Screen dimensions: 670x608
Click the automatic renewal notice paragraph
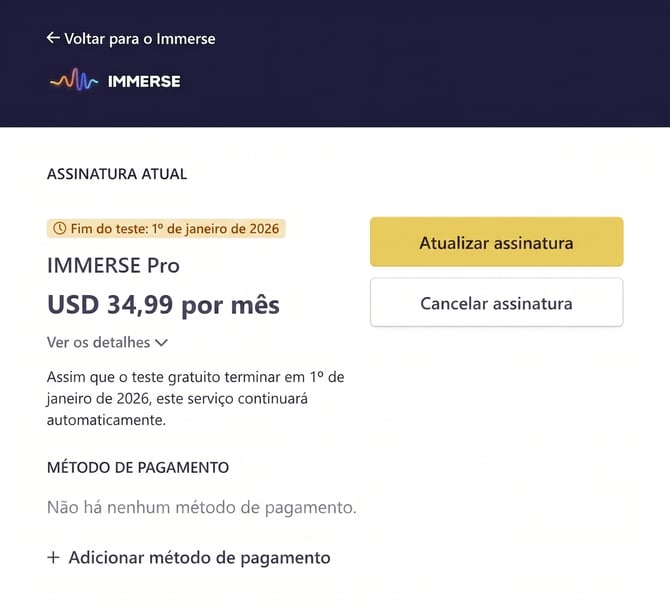[196, 399]
